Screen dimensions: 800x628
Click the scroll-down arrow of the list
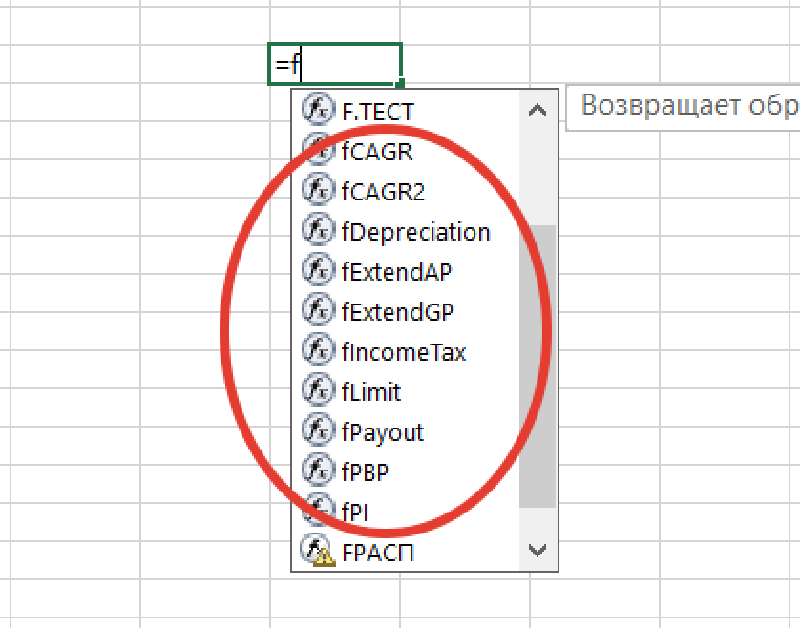pyautogui.click(x=538, y=550)
